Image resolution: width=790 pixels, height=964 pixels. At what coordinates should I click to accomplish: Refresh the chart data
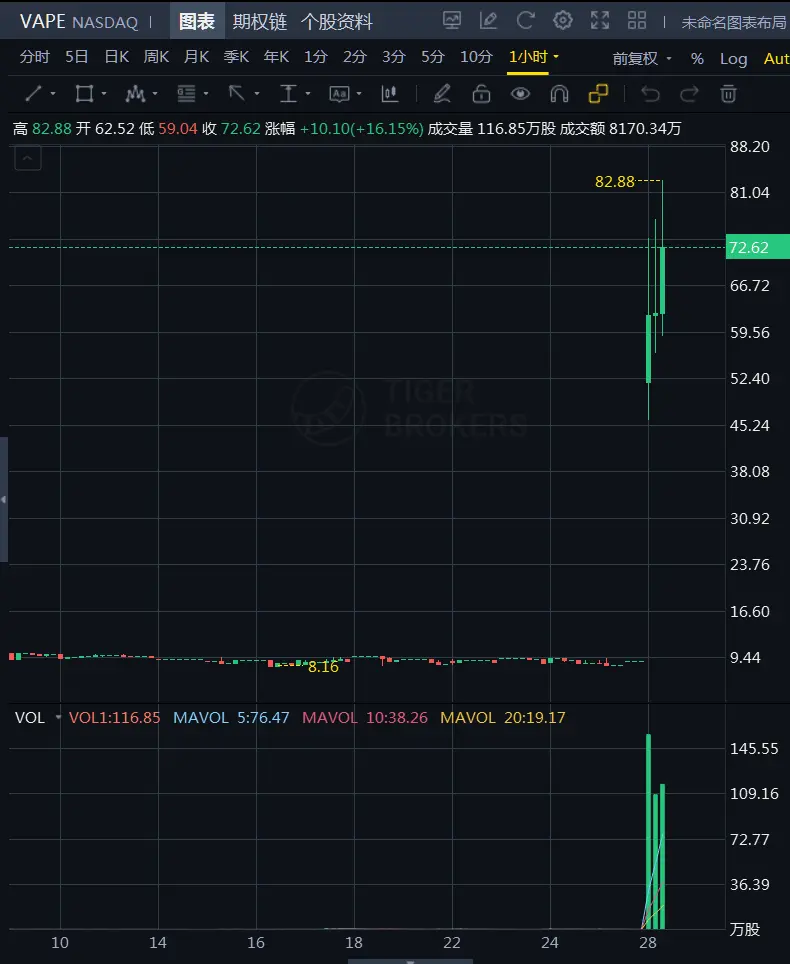(526, 21)
